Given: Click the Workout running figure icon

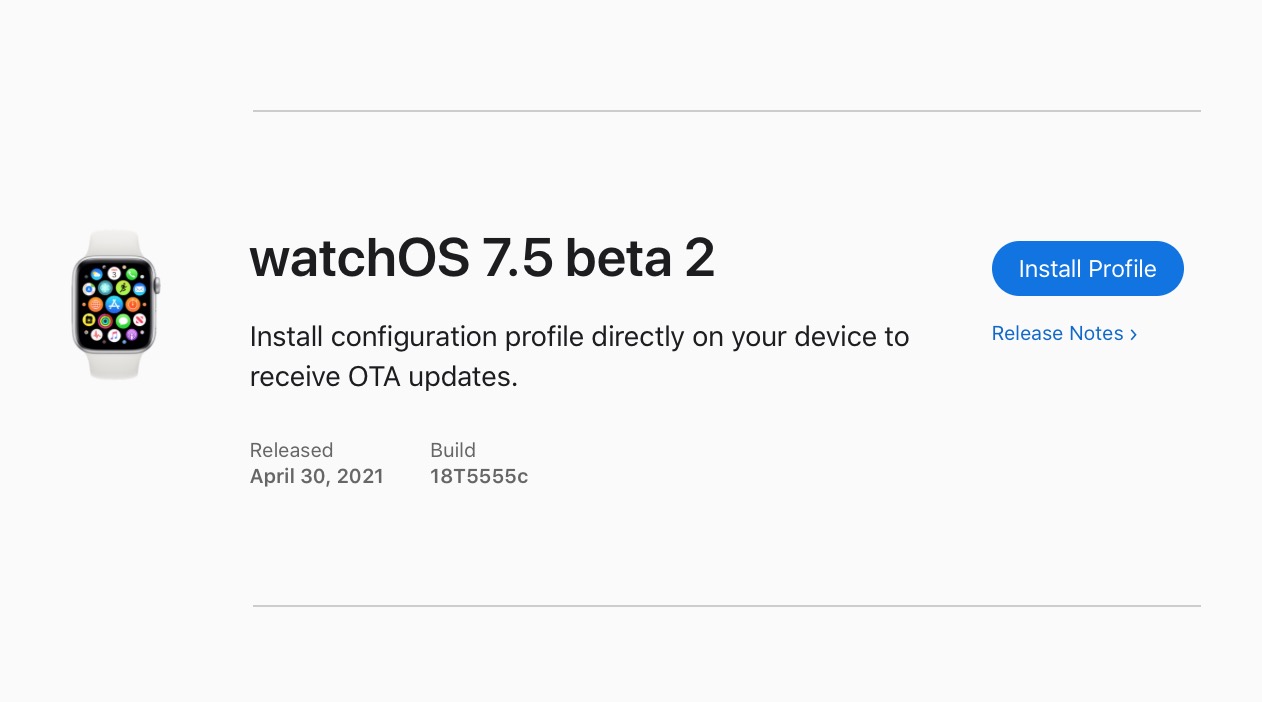Looking at the screenshot, I should pyautogui.click(x=123, y=288).
